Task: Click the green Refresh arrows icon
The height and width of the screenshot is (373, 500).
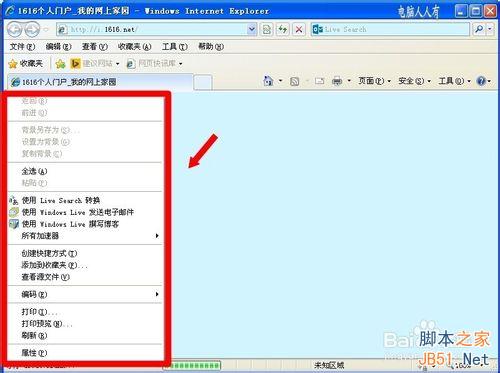Action: 283,29
